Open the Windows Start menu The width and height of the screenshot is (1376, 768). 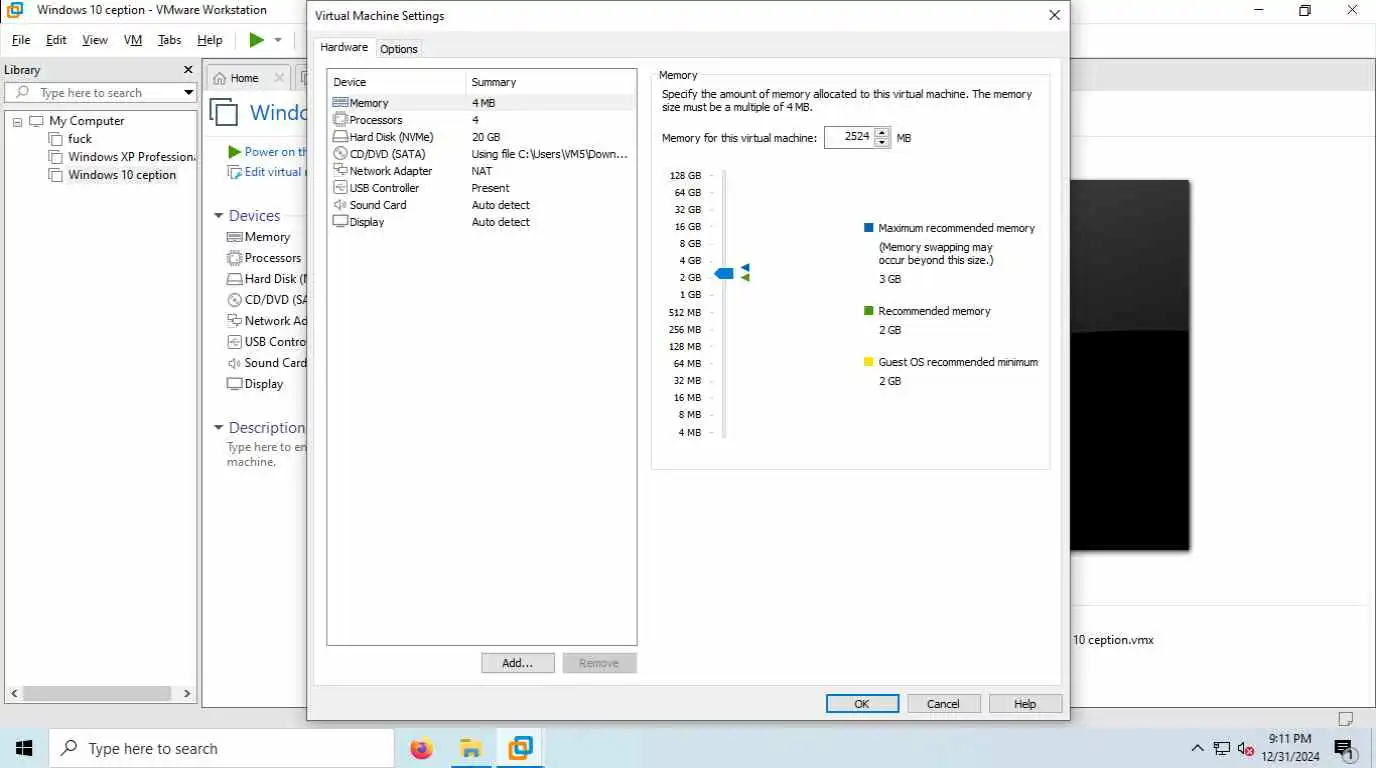24,748
